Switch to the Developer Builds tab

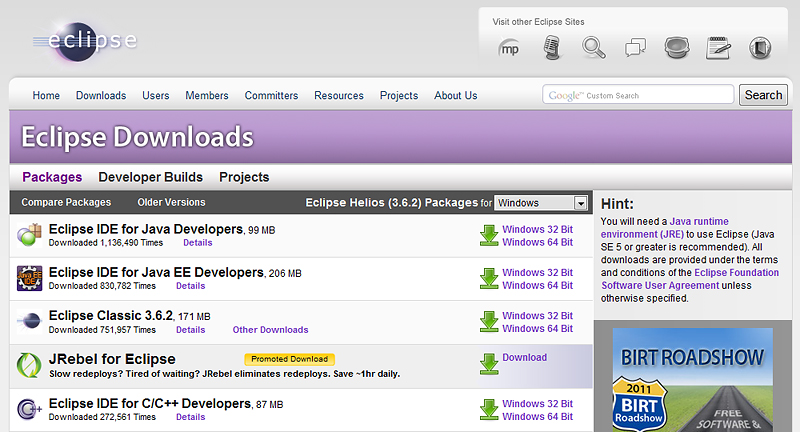click(151, 177)
